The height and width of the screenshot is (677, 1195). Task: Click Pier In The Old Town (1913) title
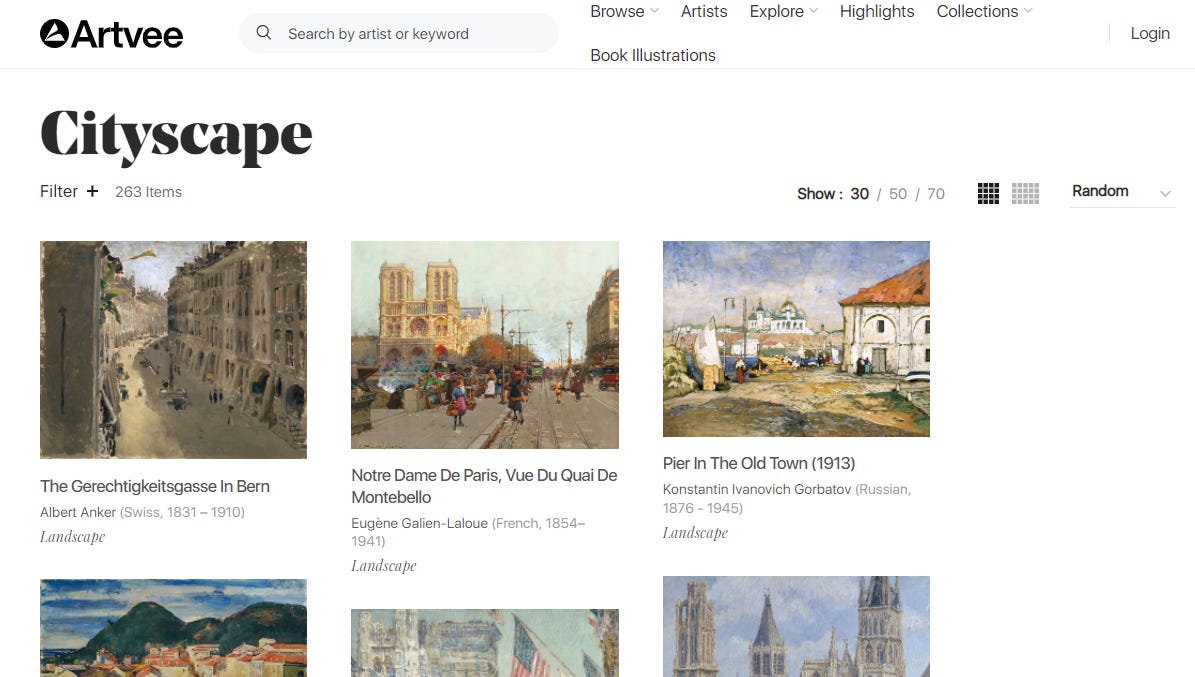758,464
